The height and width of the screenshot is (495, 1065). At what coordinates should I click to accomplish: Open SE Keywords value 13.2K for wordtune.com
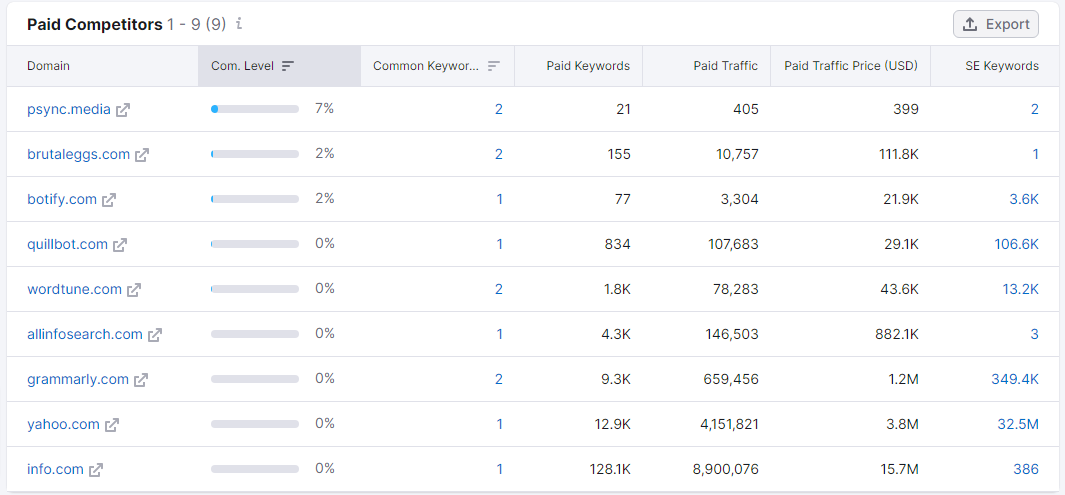(x=1021, y=289)
